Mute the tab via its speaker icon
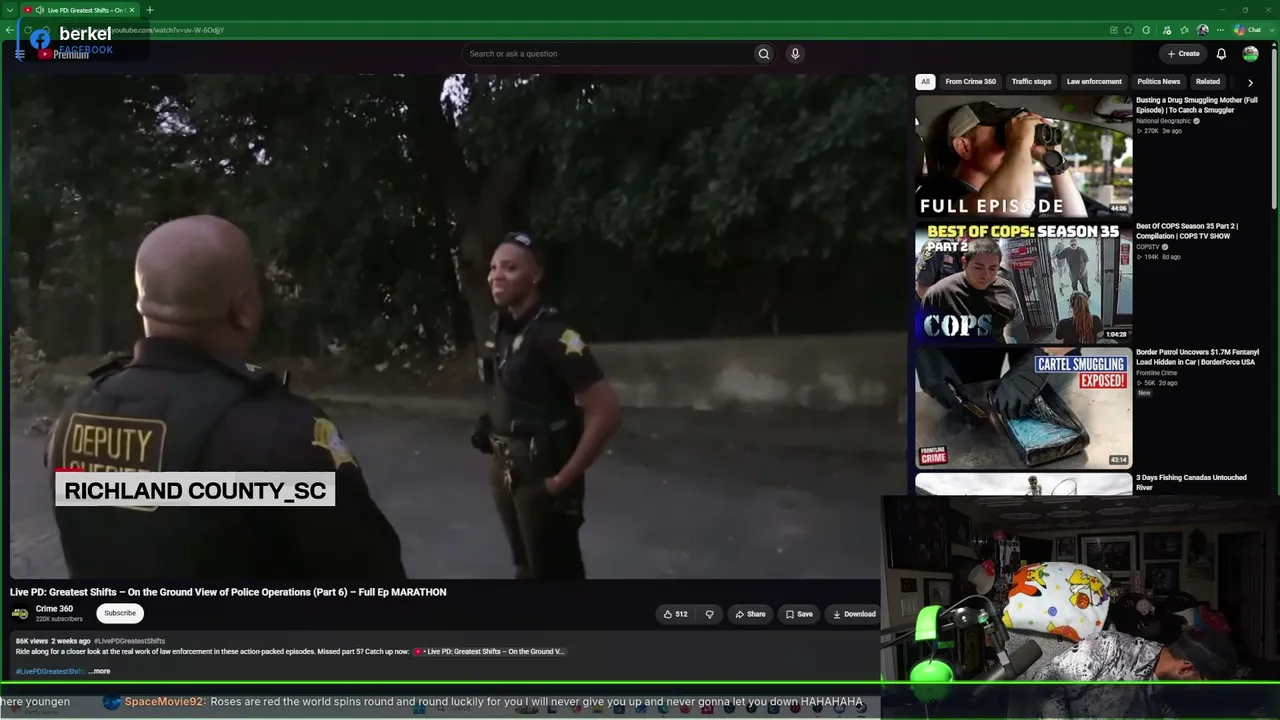 40,10
